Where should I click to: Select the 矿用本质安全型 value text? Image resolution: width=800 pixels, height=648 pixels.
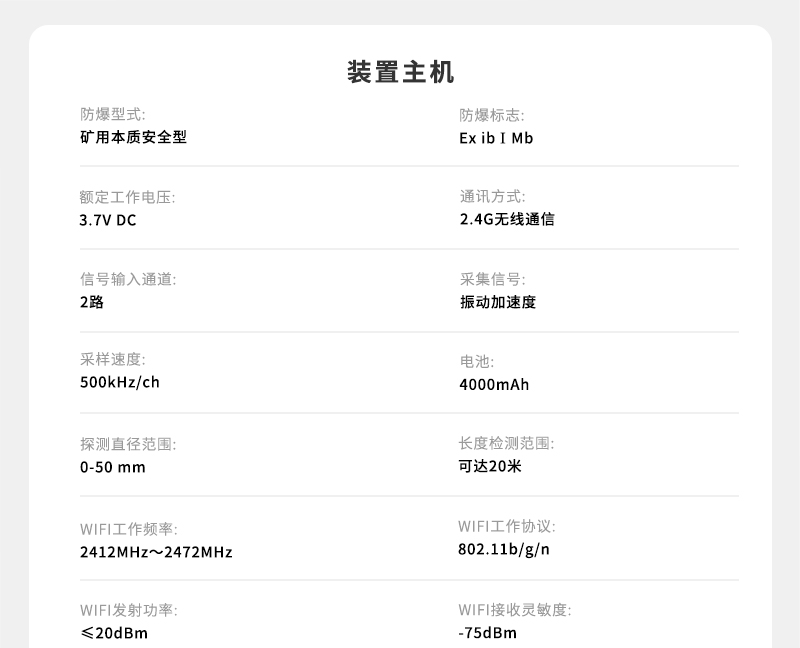(x=133, y=137)
